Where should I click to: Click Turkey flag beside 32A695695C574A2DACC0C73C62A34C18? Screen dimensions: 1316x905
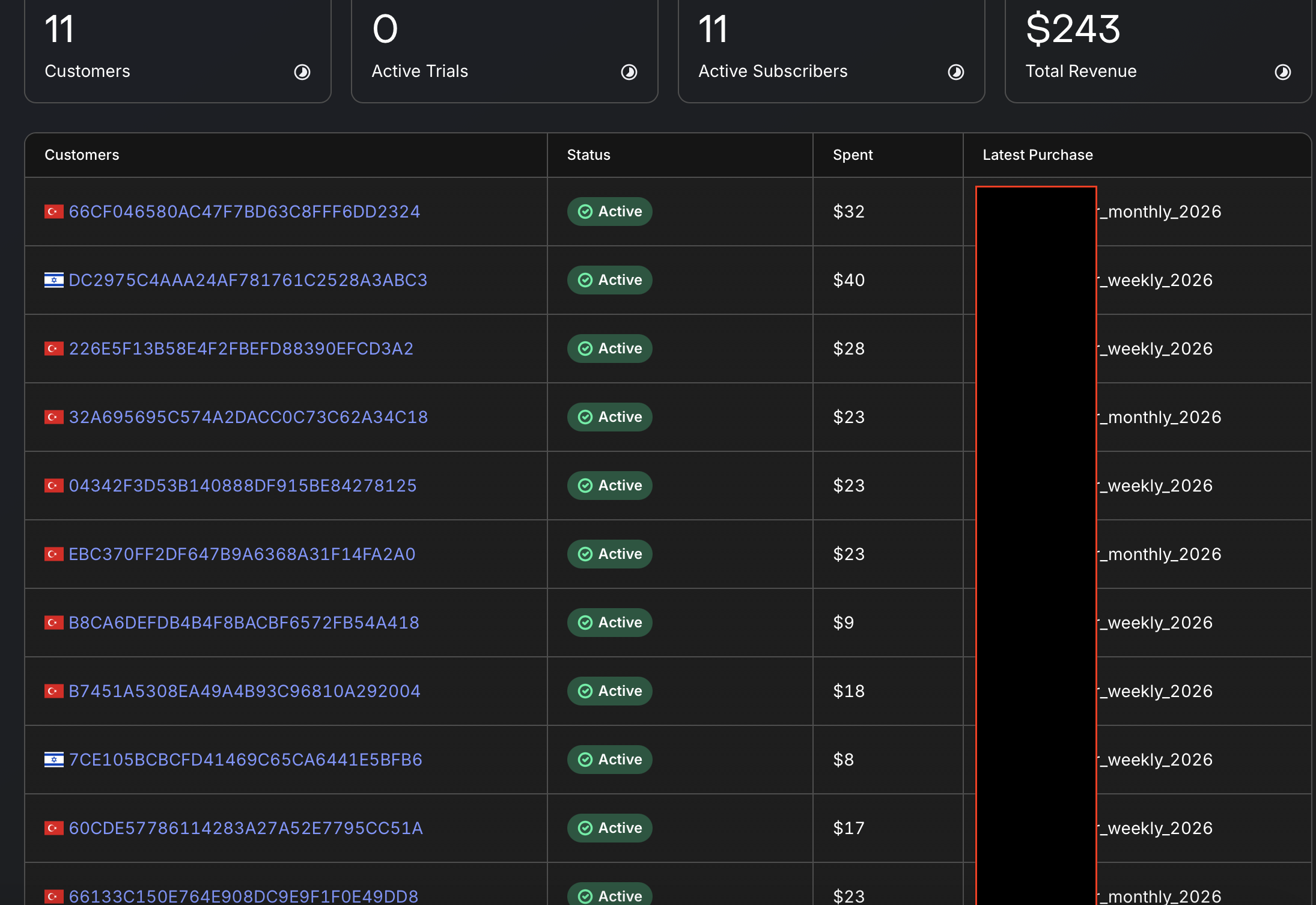(54, 417)
